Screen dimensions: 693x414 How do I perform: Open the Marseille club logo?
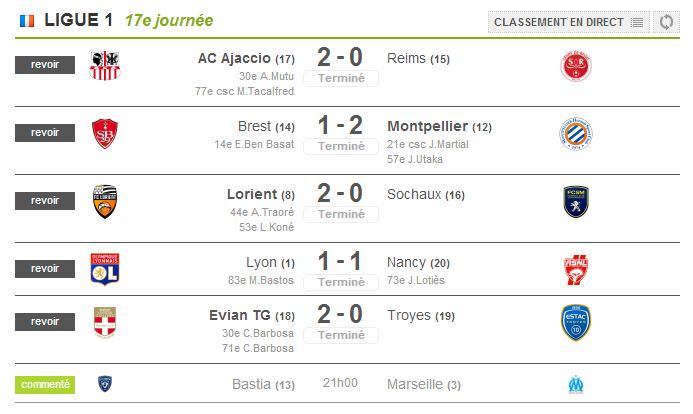tap(576, 384)
